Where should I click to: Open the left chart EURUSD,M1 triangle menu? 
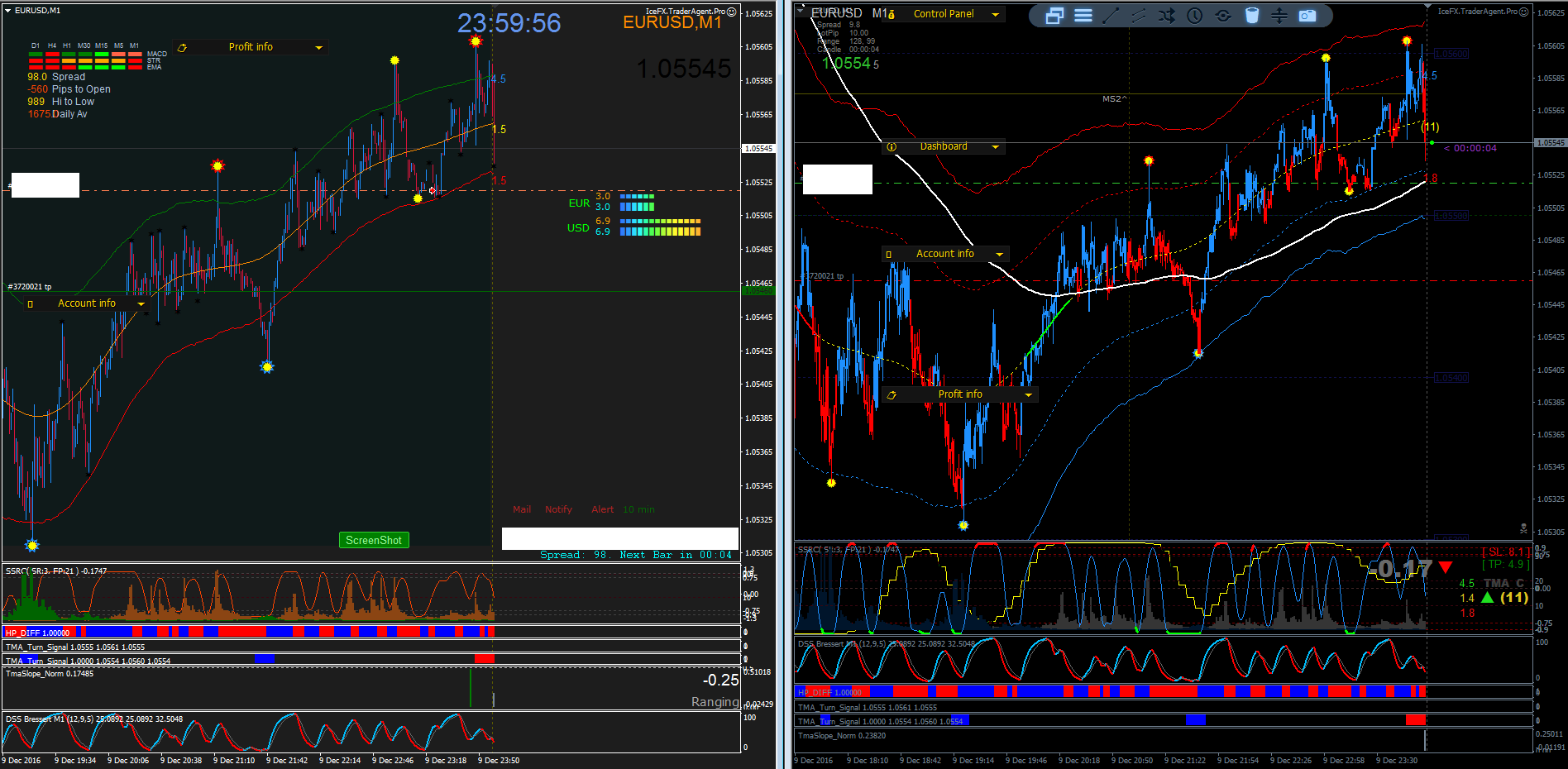pyautogui.click(x=7, y=11)
